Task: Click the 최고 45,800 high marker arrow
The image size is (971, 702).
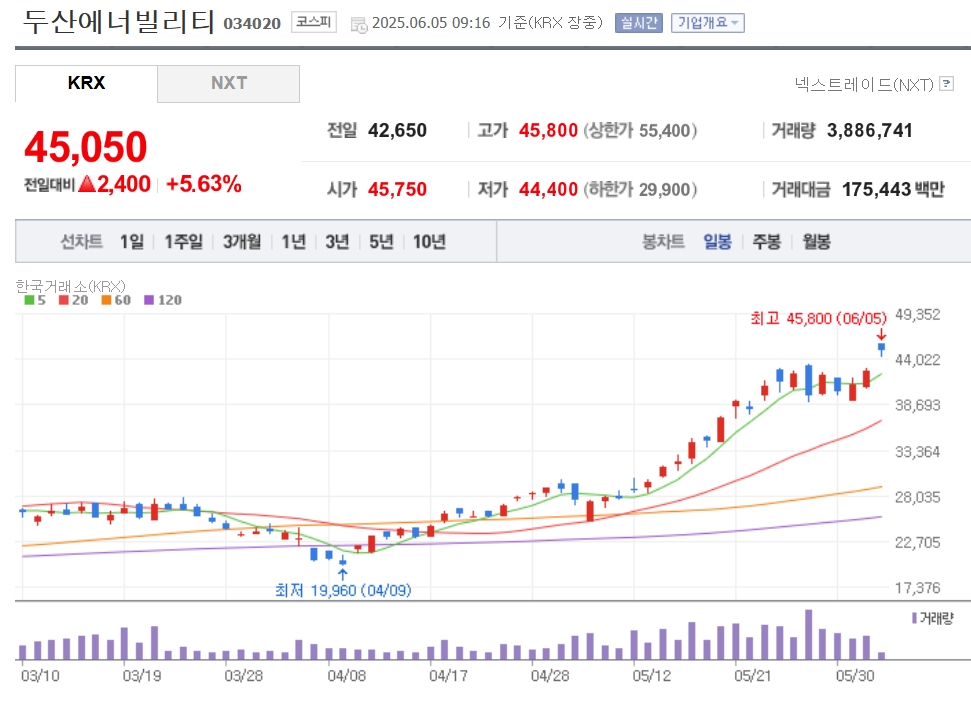Action: click(x=881, y=335)
